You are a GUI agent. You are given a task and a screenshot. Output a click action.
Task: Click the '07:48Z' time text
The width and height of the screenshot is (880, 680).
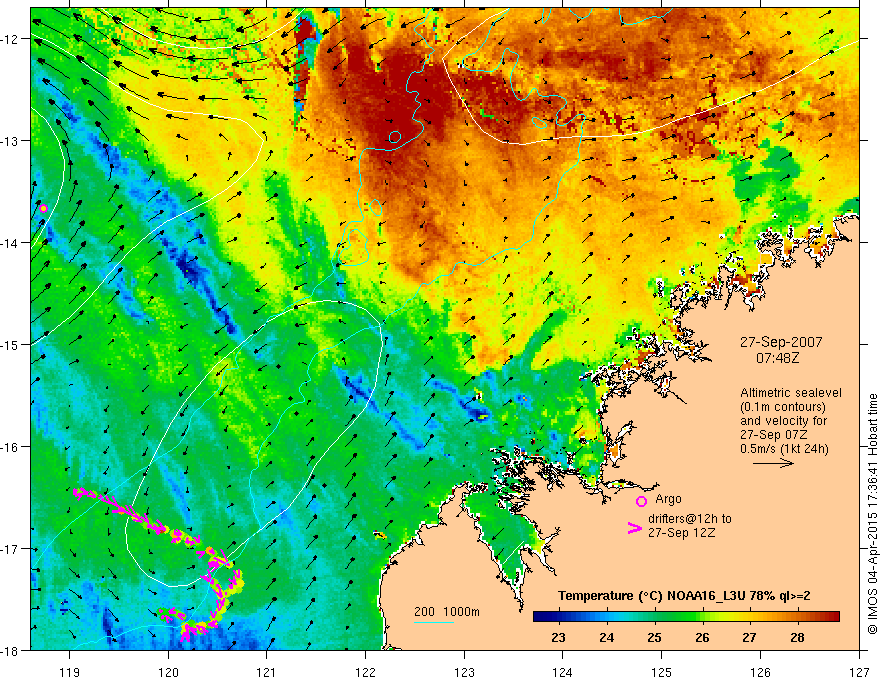777,357
